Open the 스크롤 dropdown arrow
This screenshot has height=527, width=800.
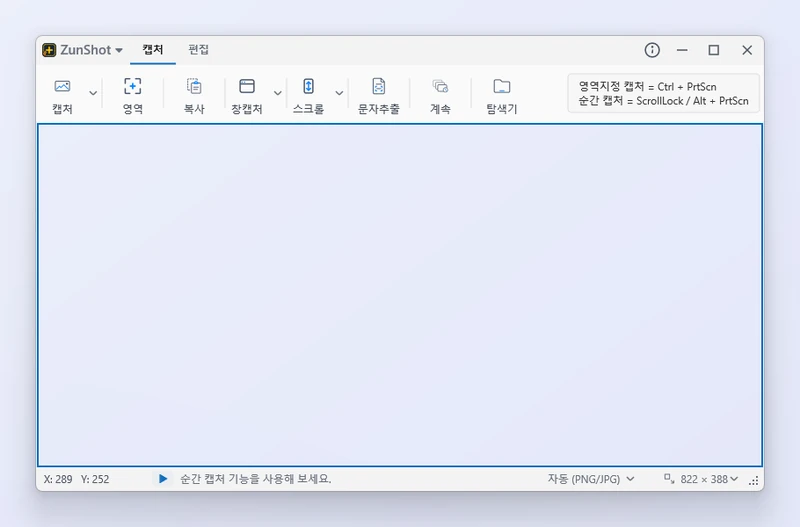pyautogui.click(x=339, y=93)
